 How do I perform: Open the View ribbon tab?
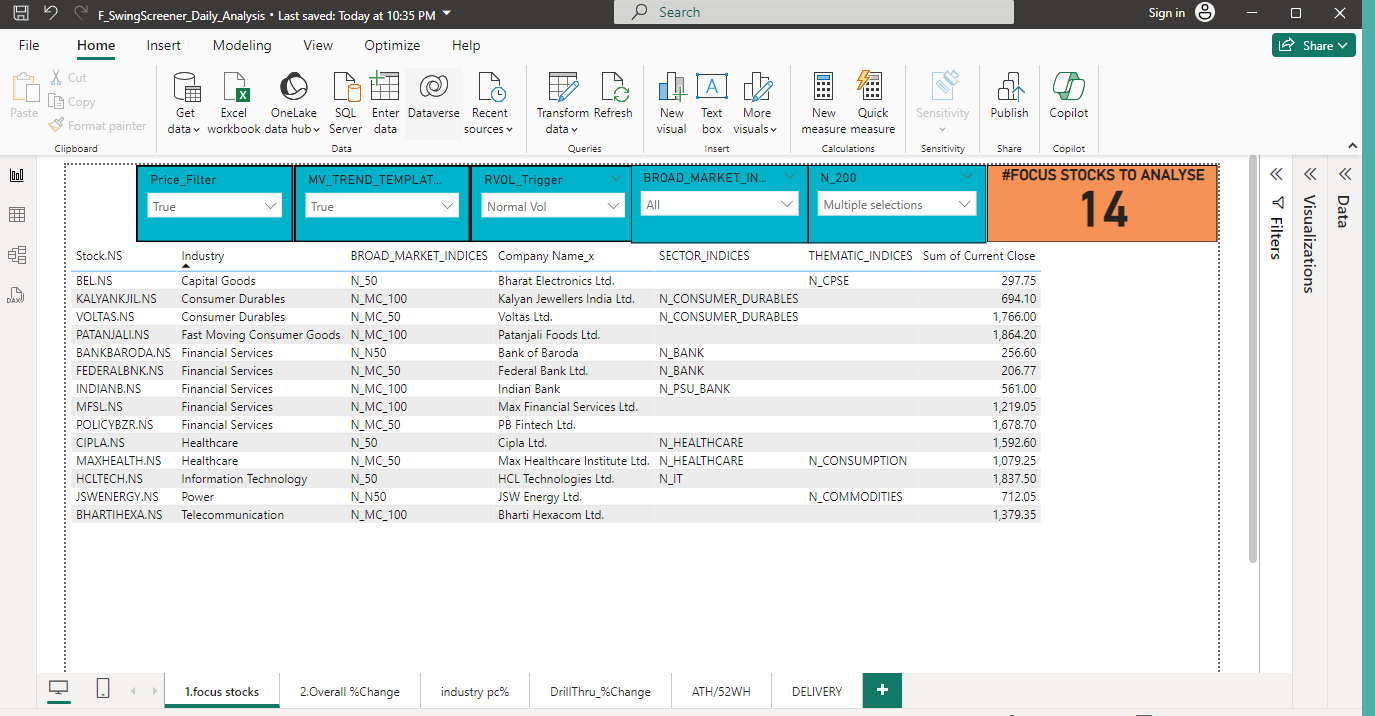[318, 45]
